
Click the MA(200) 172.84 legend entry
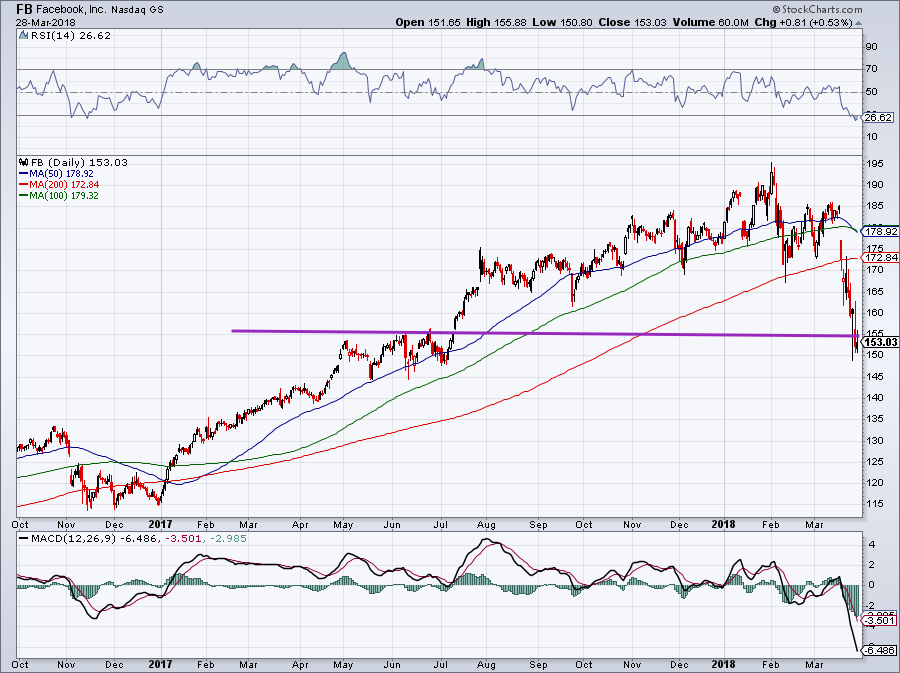tap(59, 185)
